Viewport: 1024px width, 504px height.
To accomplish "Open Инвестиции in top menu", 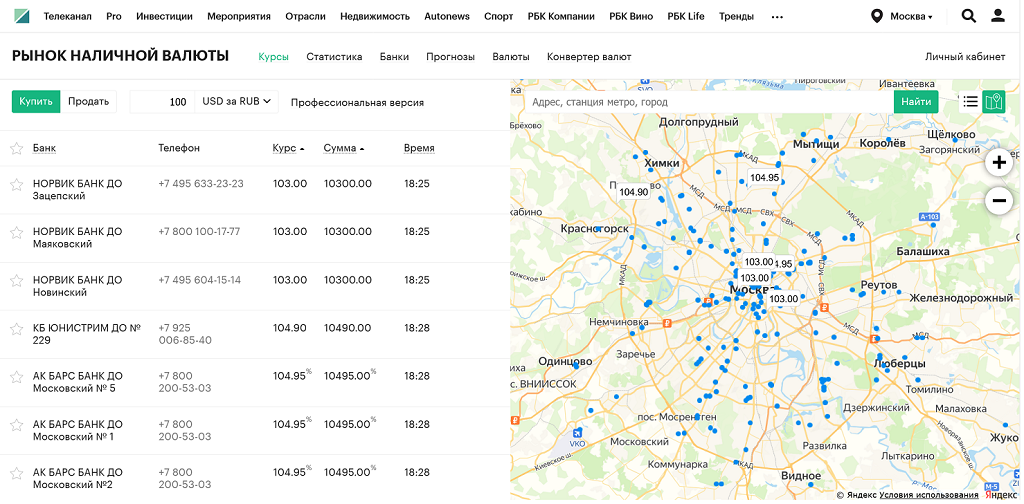I will point(165,16).
